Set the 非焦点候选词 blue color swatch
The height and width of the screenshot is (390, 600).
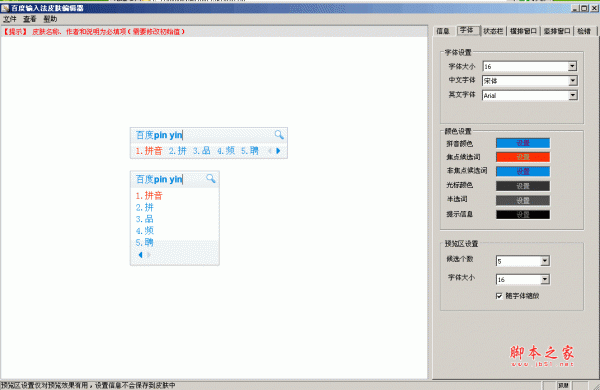523,171
